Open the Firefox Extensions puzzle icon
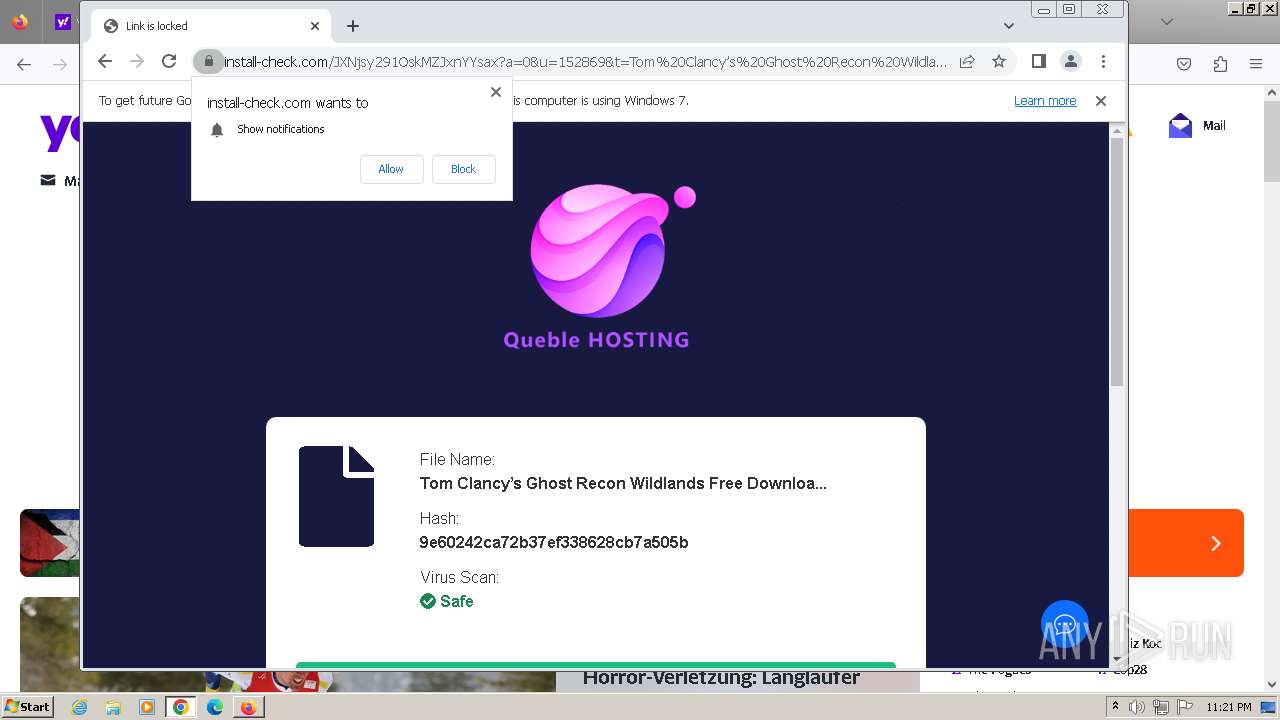 point(1220,64)
